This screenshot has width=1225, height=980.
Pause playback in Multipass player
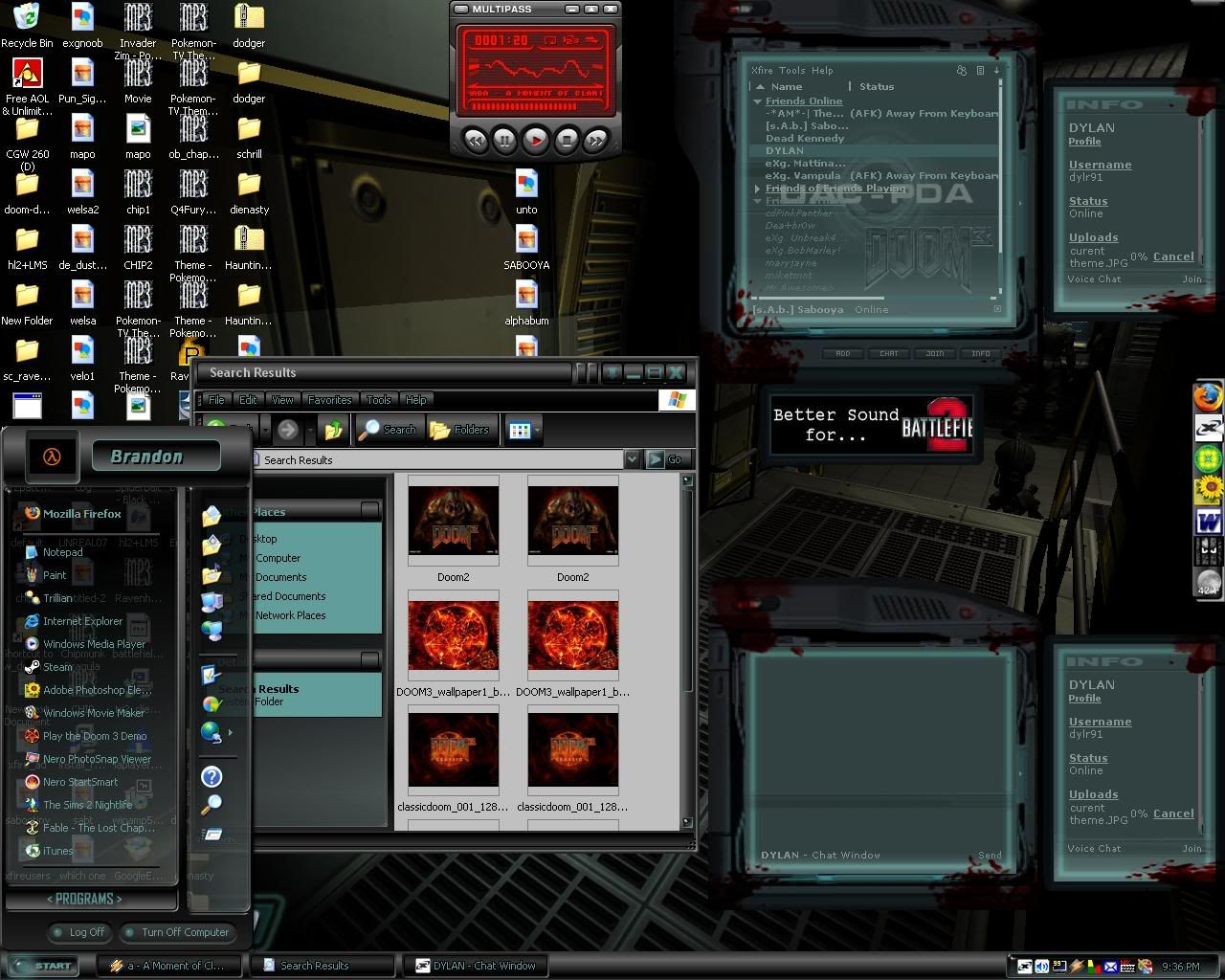click(x=505, y=141)
